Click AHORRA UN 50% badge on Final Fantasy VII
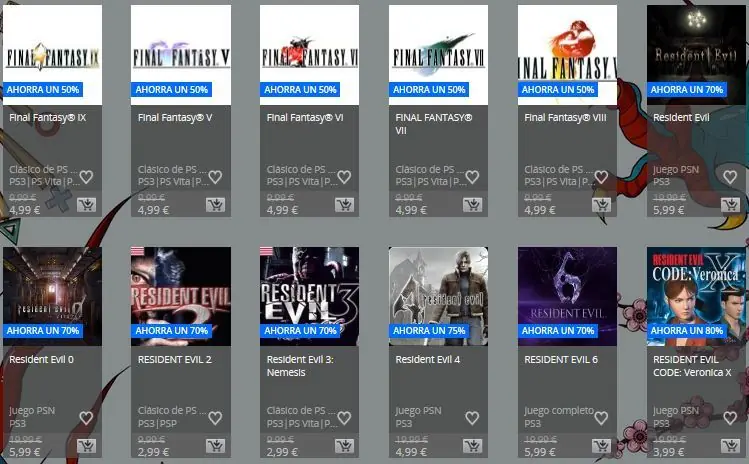This screenshot has width=749, height=464. coord(429,89)
